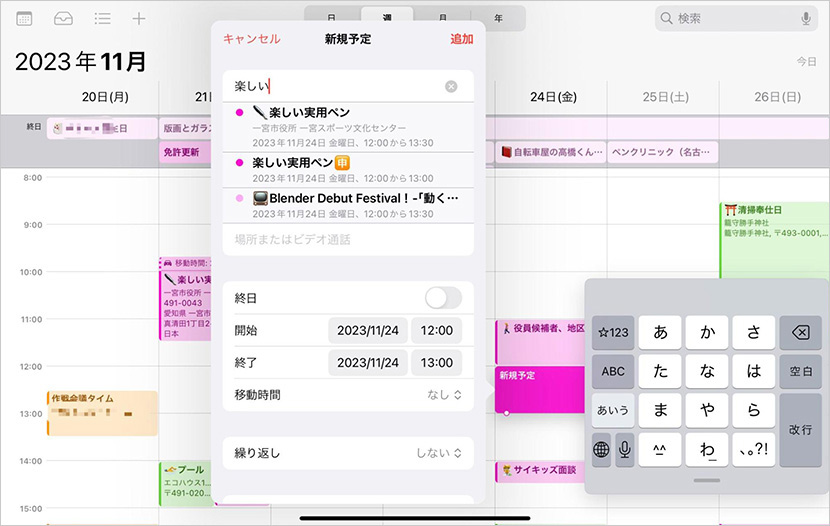This screenshot has width=830, height=526.
Task: Open the 自転車屋の高橋くん all-day event
Action: pyautogui.click(x=551, y=152)
